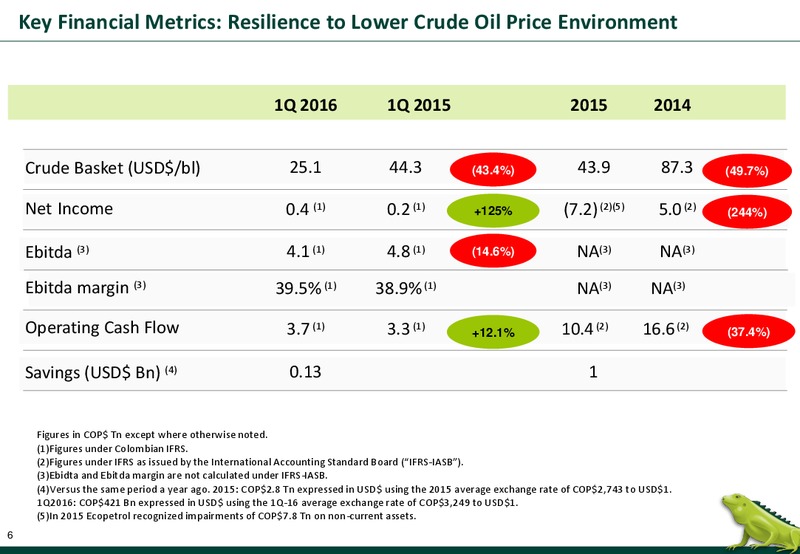Click the red (244%) change badge
This screenshot has height=554, width=800.
pos(747,212)
